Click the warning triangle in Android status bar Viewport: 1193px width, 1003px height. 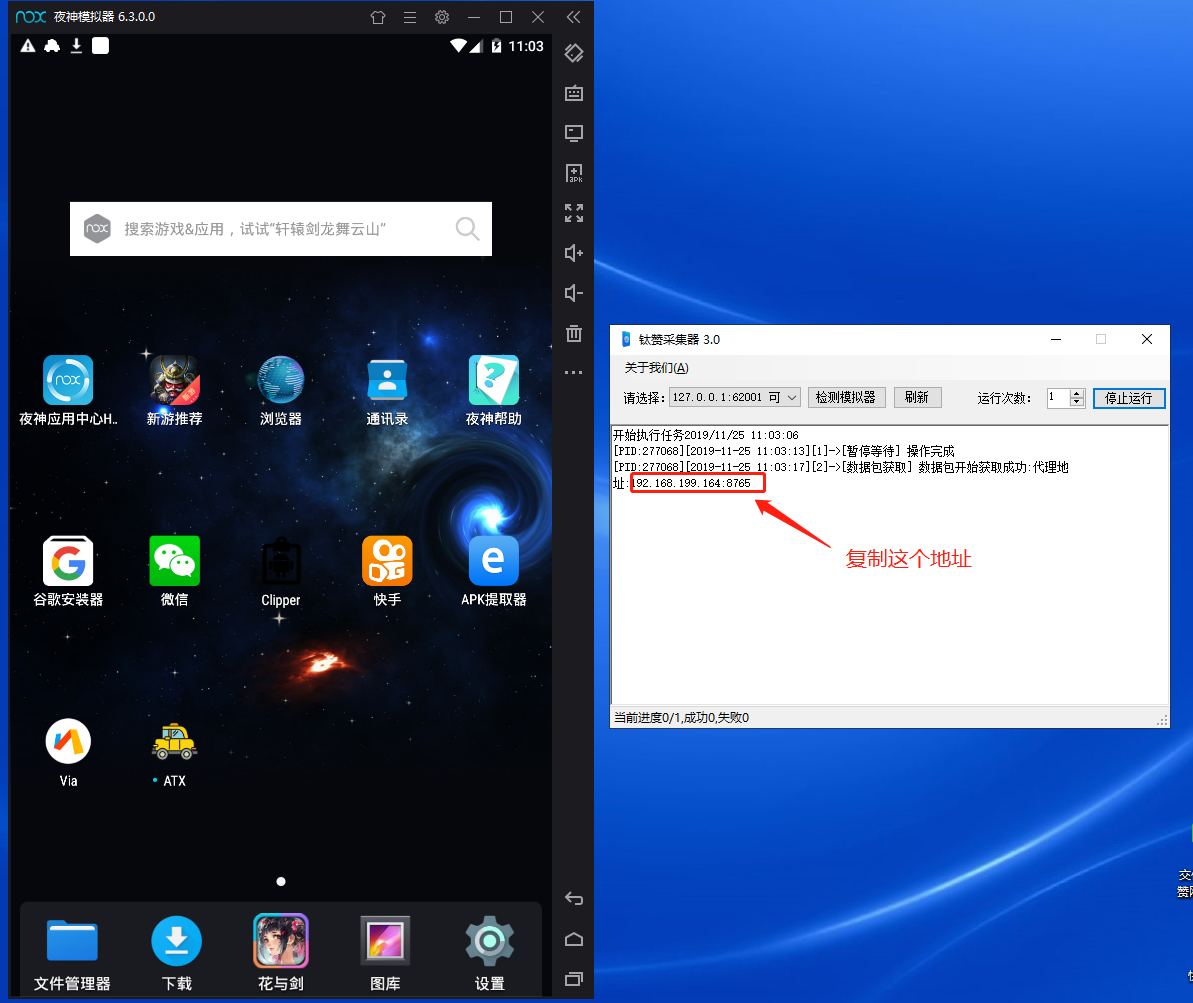coord(28,46)
